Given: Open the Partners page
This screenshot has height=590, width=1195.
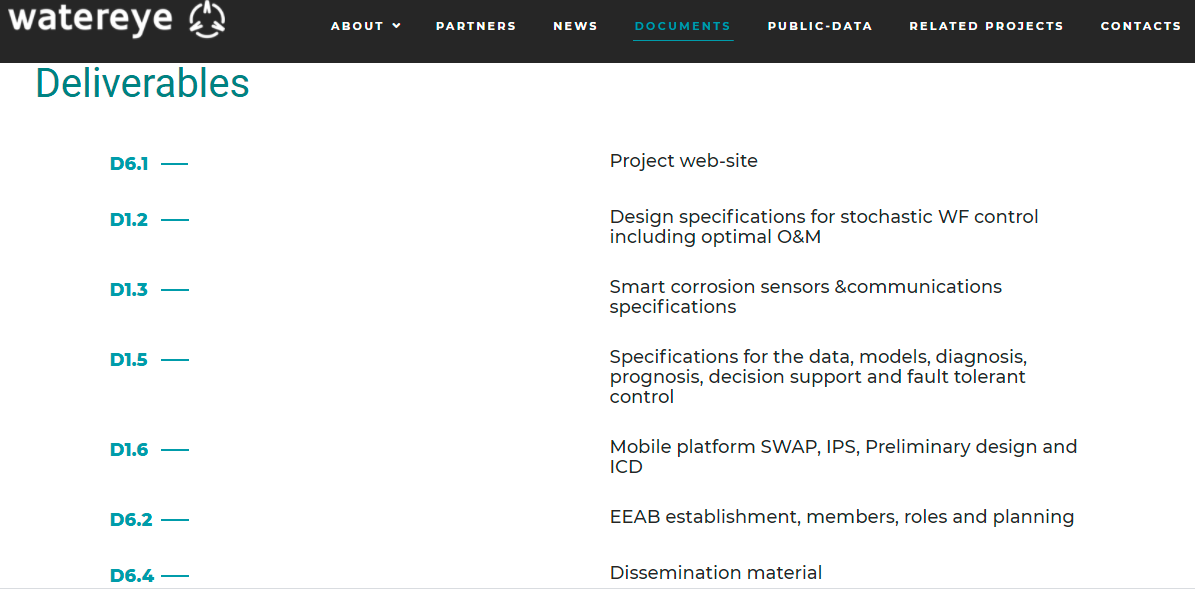Looking at the screenshot, I should pyautogui.click(x=476, y=26).
